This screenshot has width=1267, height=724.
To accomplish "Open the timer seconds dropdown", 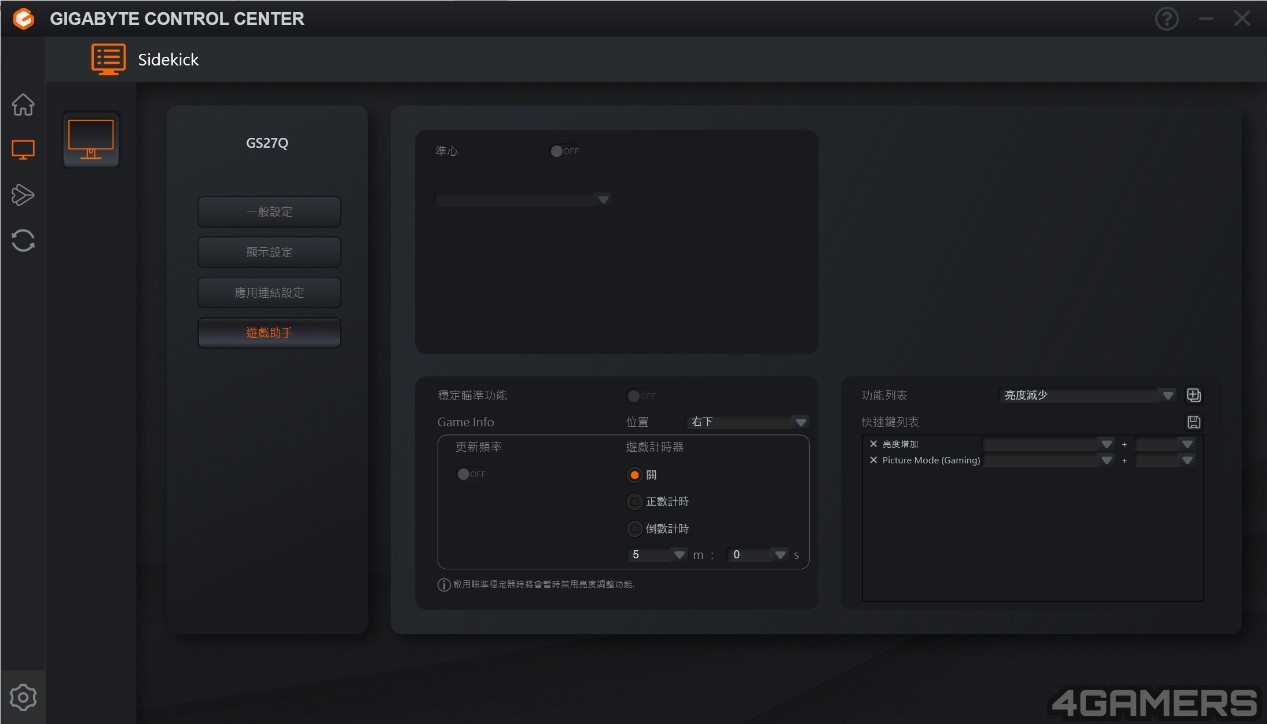I will [759, 555].
